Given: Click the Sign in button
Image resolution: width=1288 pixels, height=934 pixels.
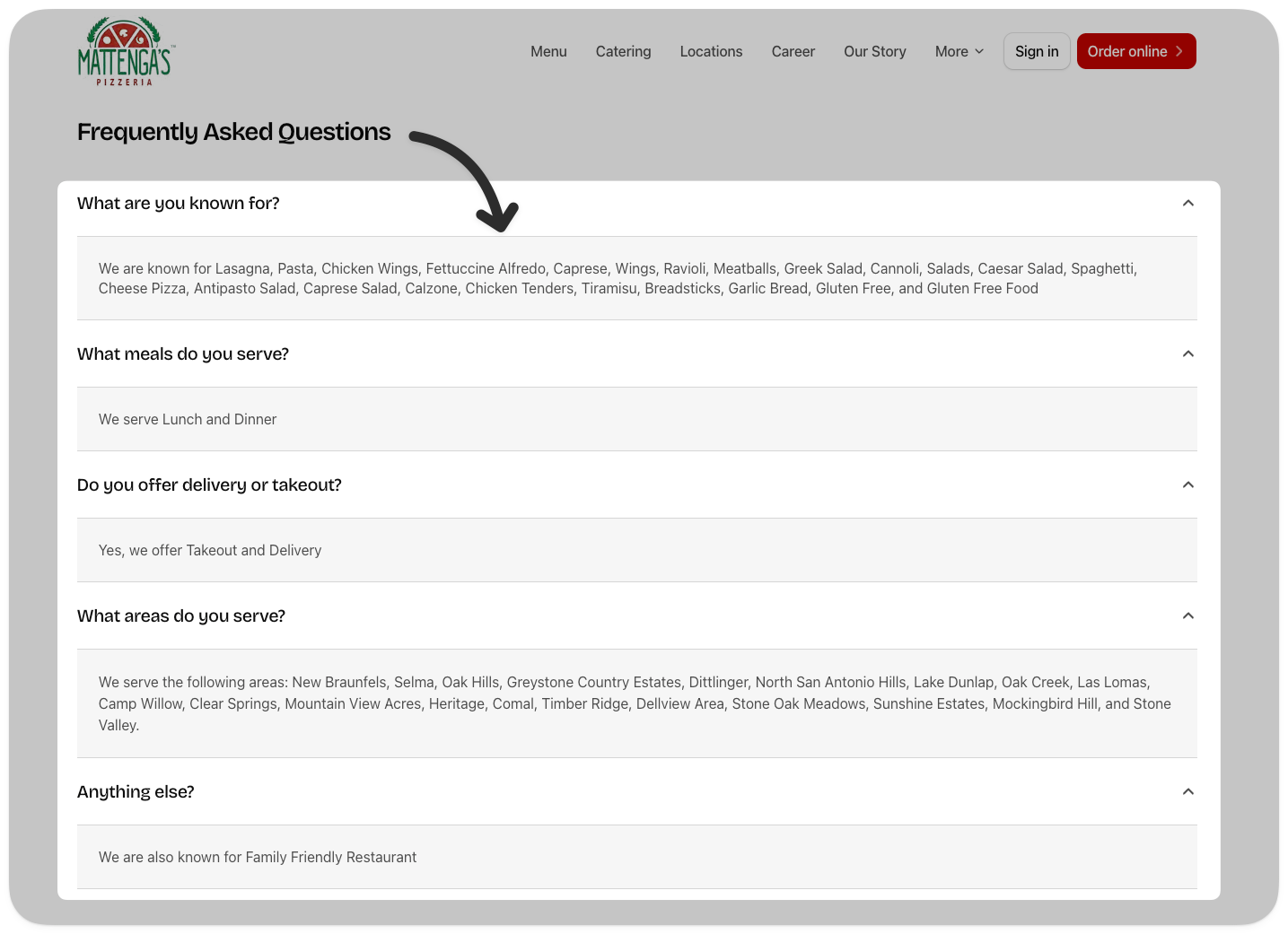Looking at the screenshot, I should 1037,51.
